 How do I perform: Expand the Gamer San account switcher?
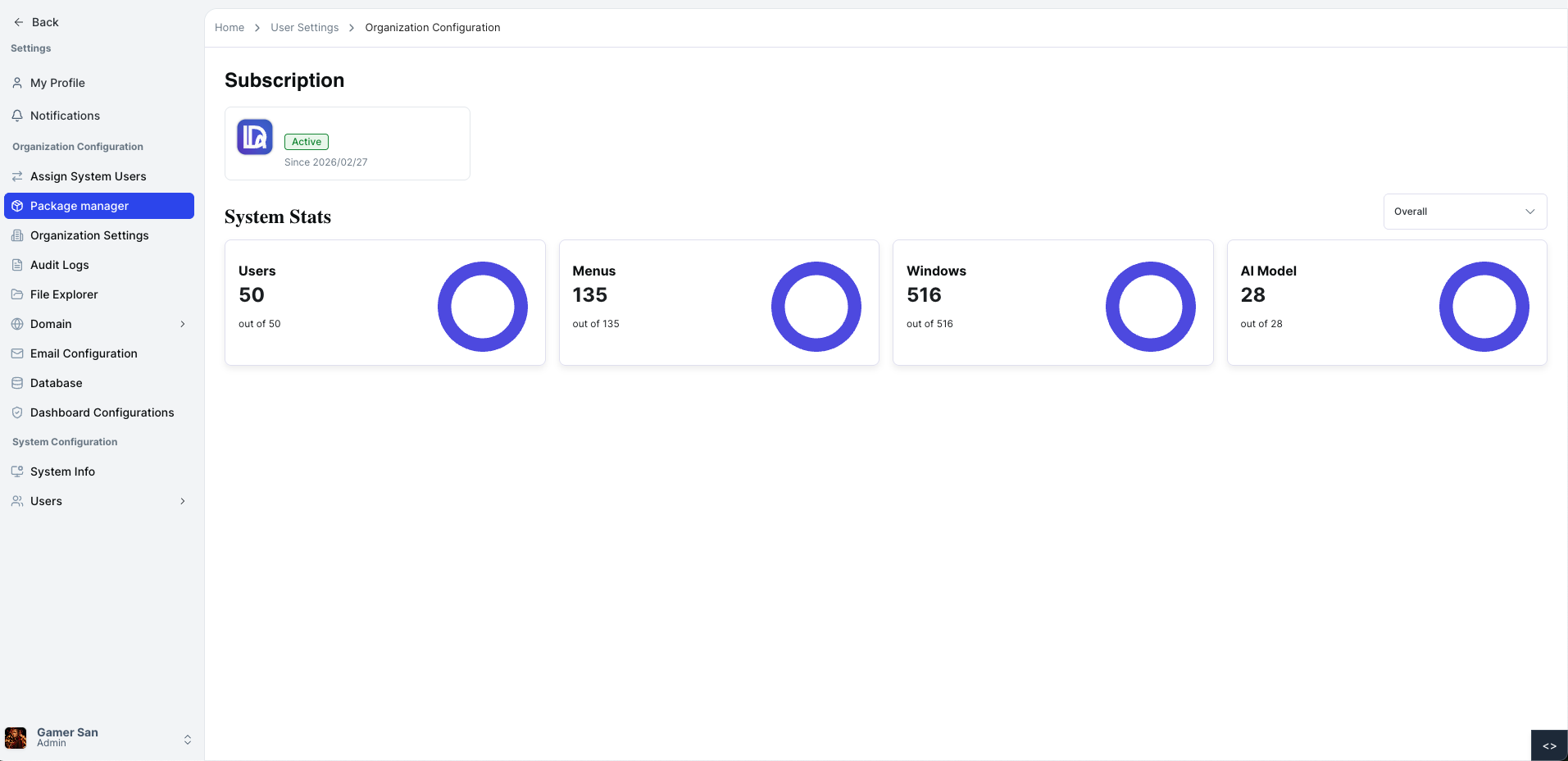pyautogui.click(x=187, y=738)
